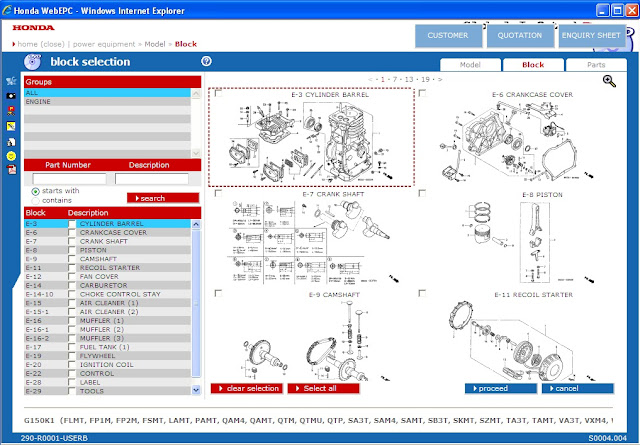Image resolution: width=640 pixels, height=445 pixels.
Task: Click the Part Number input field
Action: [x=69, y=179]
